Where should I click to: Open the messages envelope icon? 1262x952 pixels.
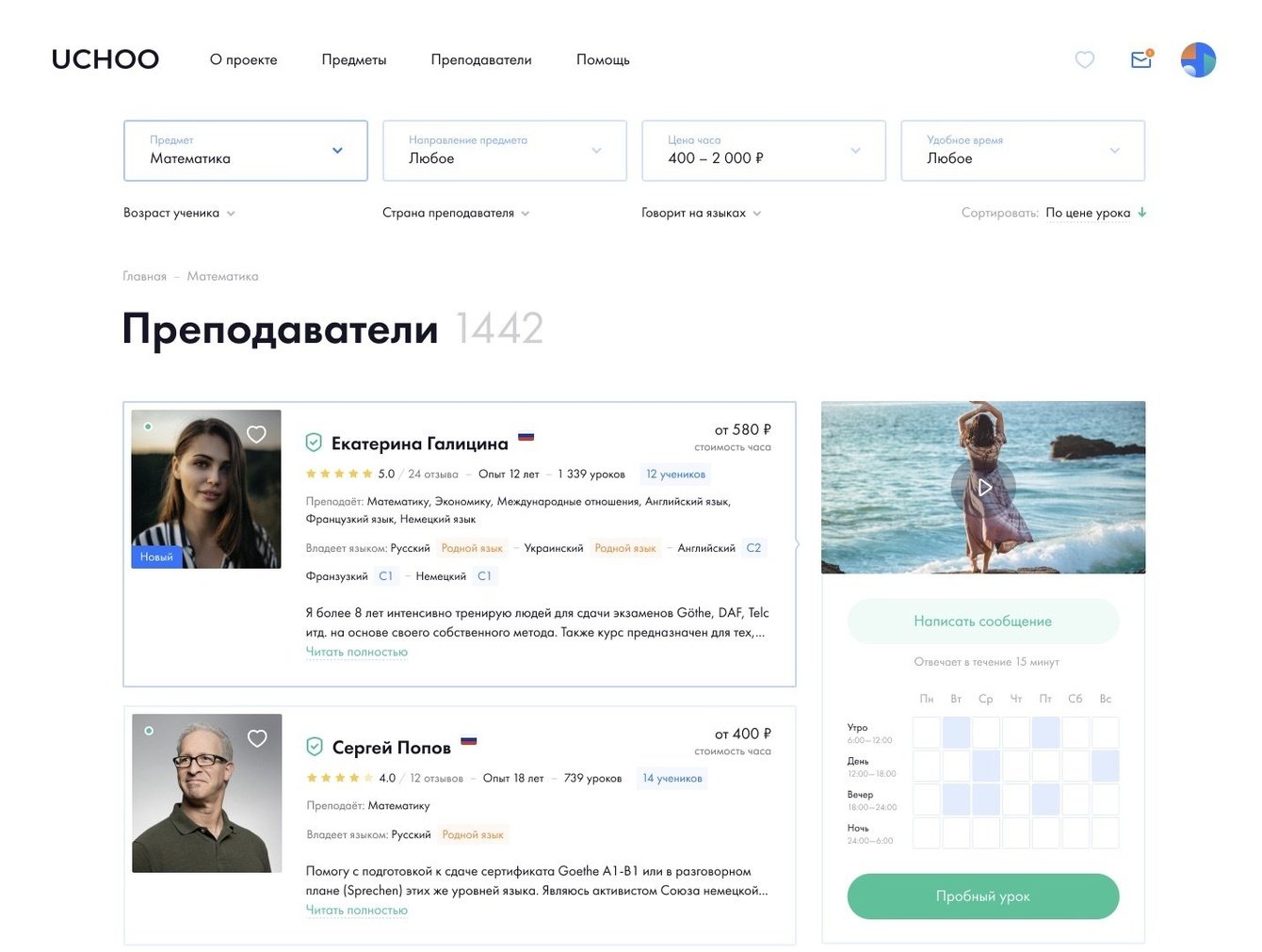click(x=1141, y=59)
